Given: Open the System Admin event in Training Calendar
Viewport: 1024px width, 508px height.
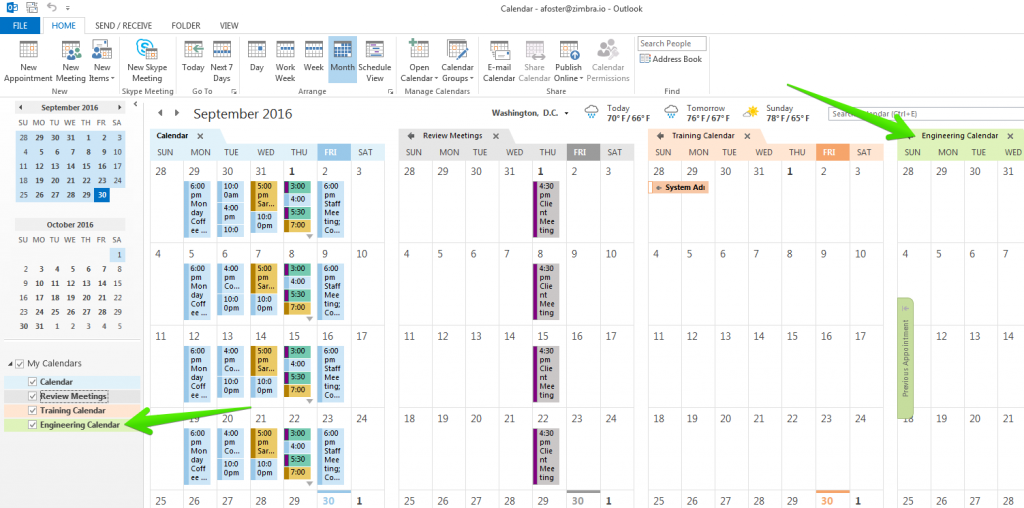Looking at the screenshot, I should click(x=679, y=187).
